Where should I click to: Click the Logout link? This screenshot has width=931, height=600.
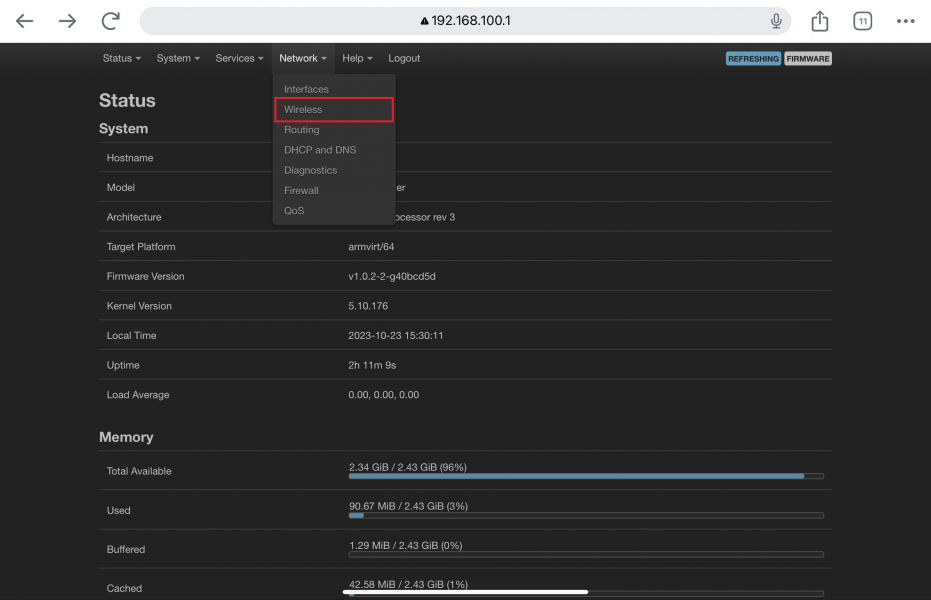(404, 58)
